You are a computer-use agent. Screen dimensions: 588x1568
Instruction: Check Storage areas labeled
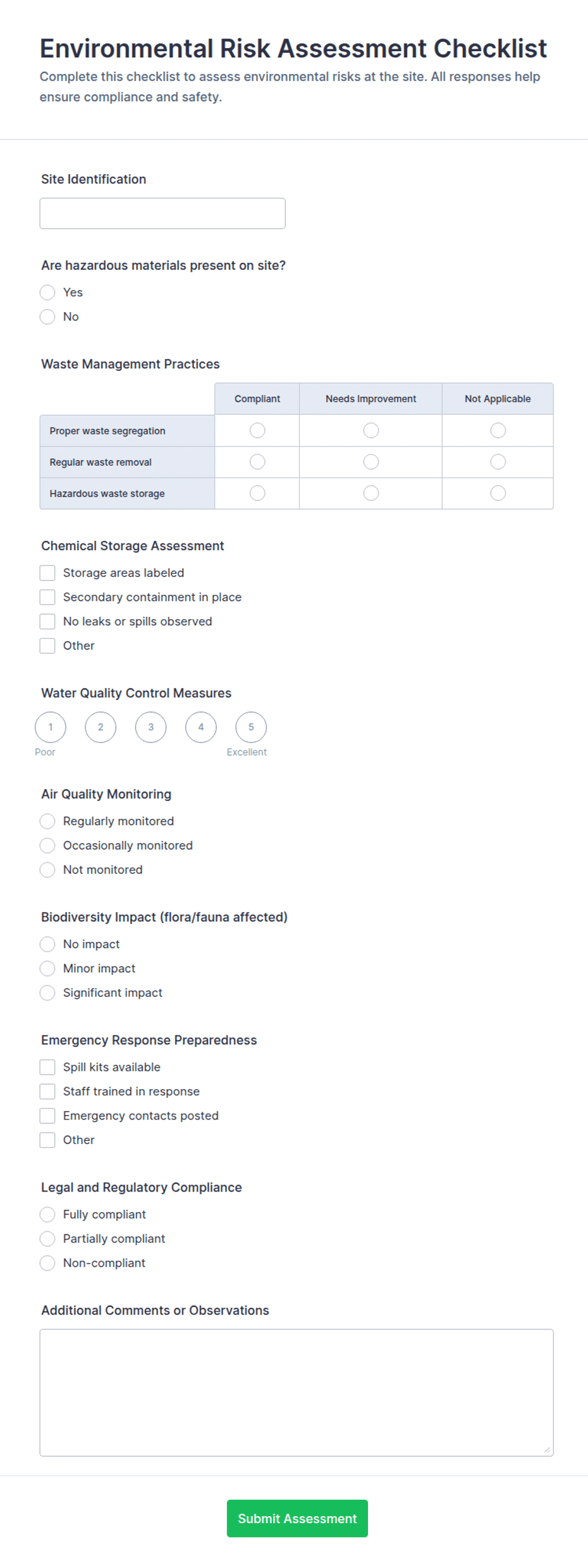click(x=47, y=573)
